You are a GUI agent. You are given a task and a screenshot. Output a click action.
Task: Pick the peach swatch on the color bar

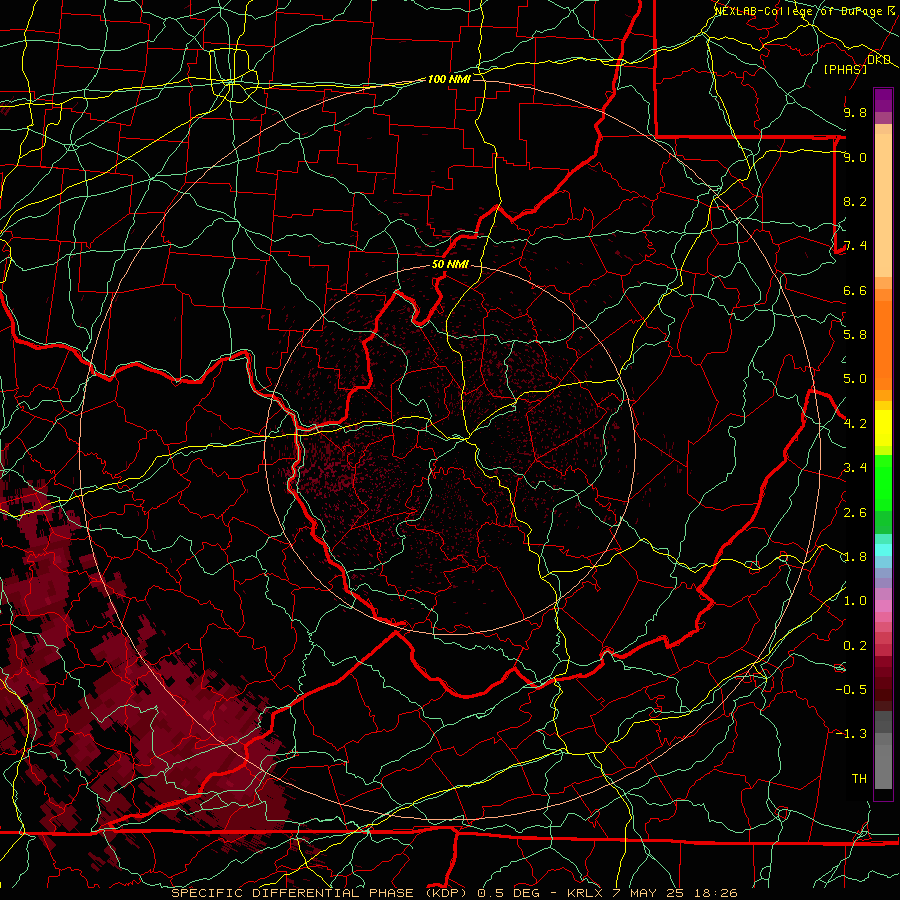pos(883,207)
